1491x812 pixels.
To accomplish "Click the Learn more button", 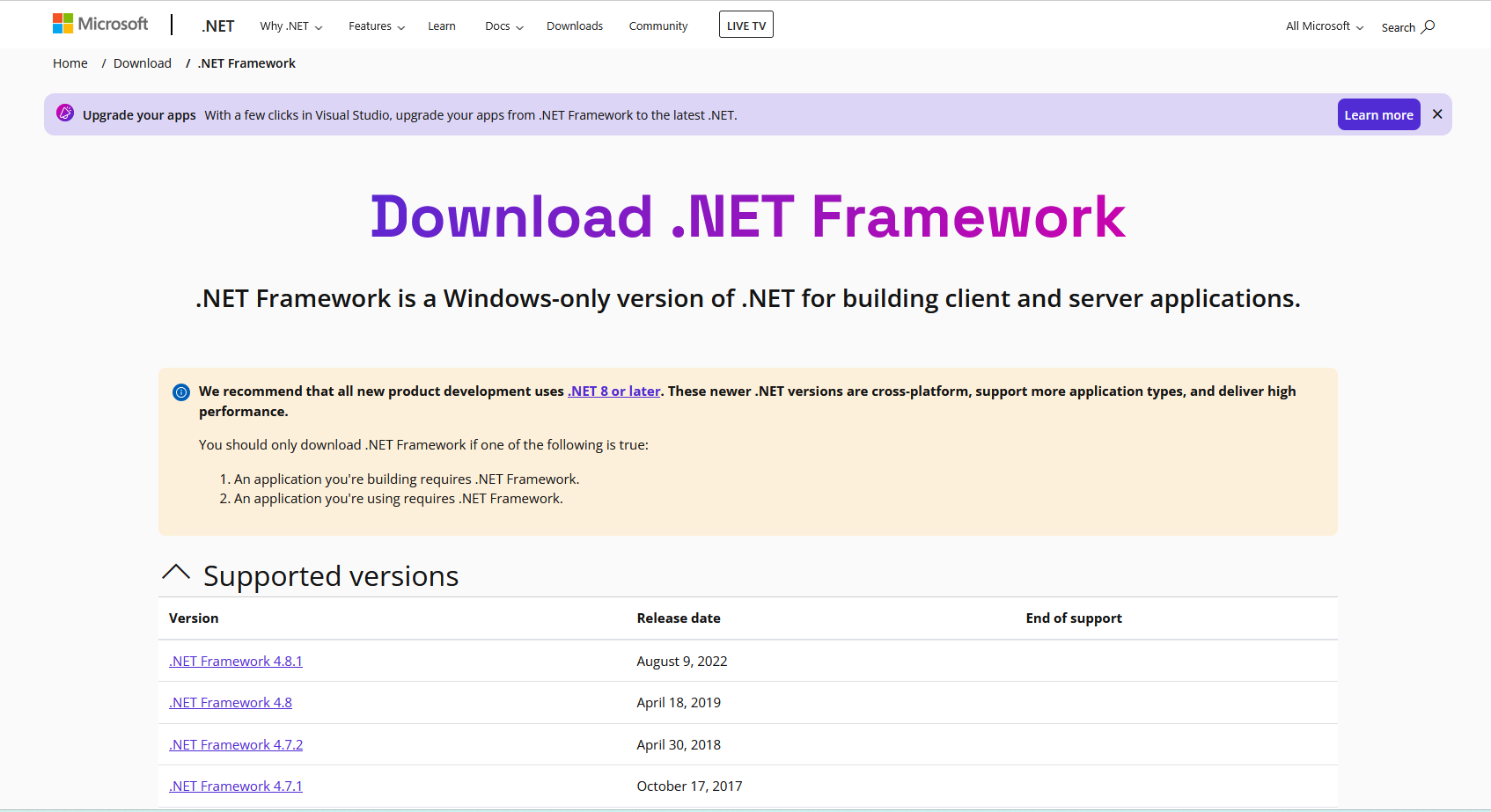I will tap(1379, 114).
